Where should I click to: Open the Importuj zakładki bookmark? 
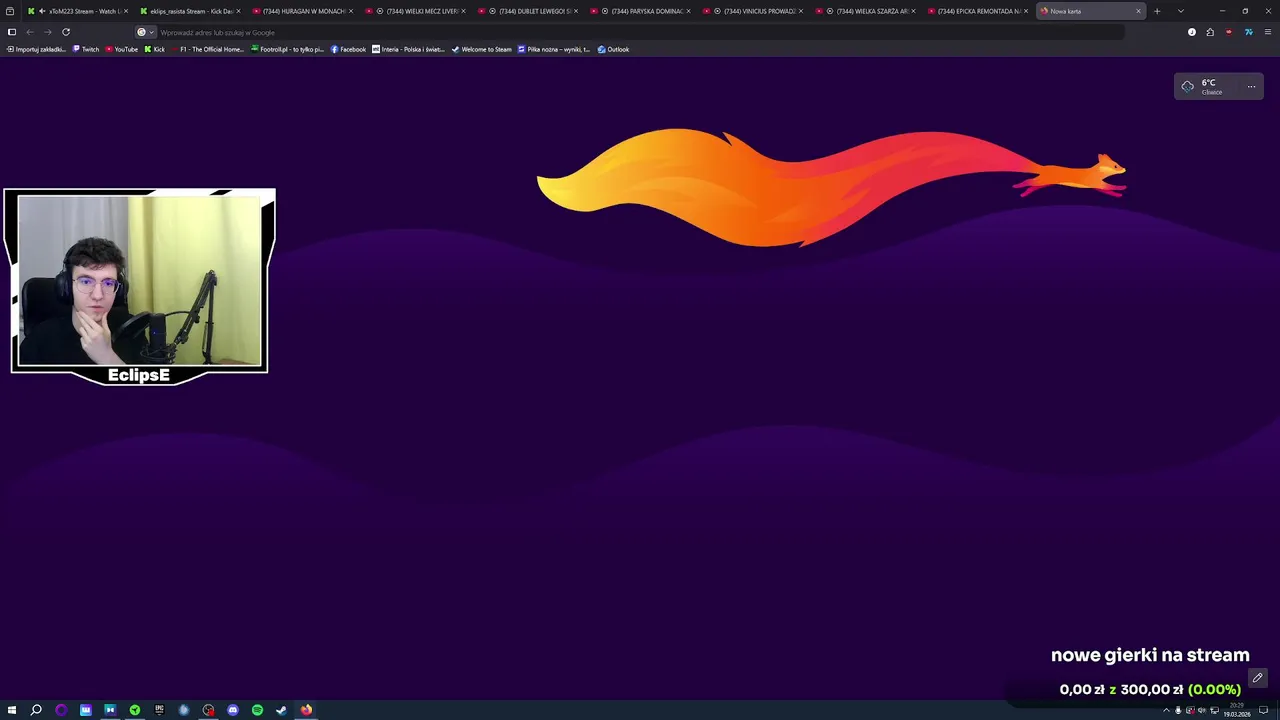[36, 49]
